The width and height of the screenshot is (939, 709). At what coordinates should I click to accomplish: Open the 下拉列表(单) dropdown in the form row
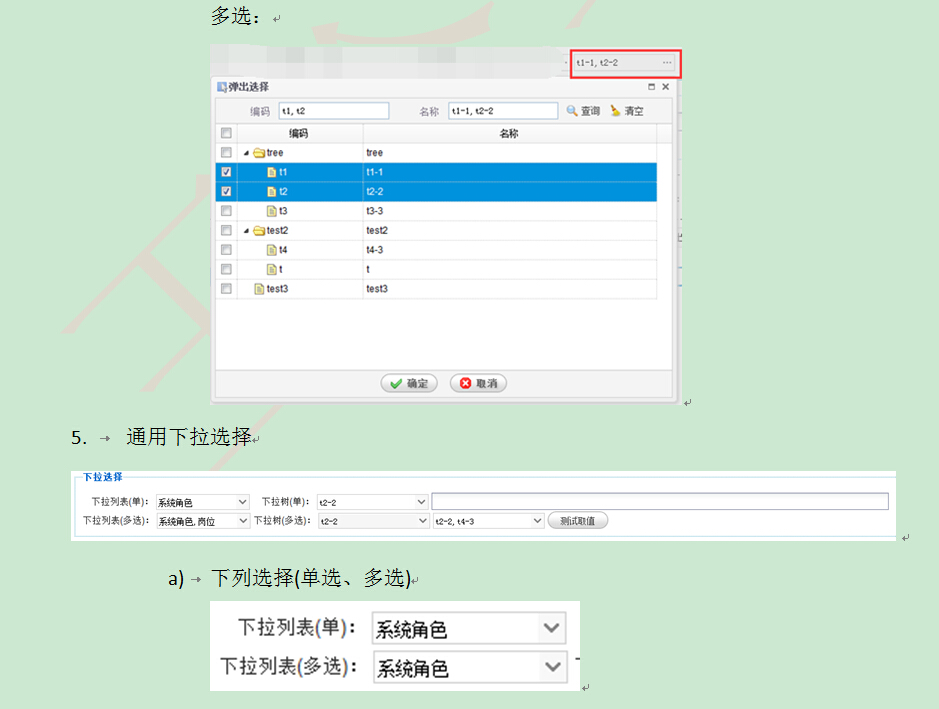pos(243,502)
